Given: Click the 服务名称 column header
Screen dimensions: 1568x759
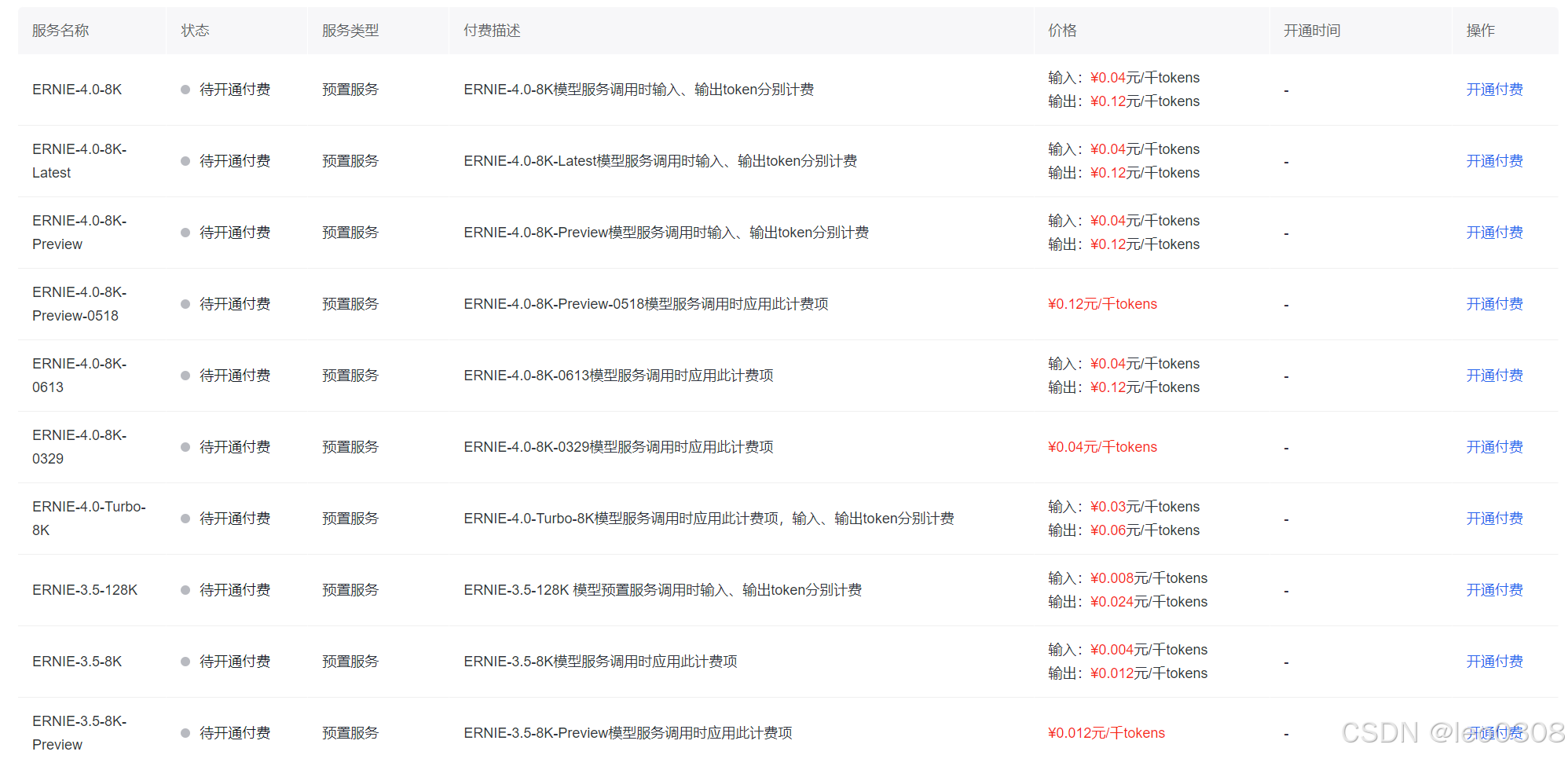Looking at the screenshot, I should coord(60,31).
